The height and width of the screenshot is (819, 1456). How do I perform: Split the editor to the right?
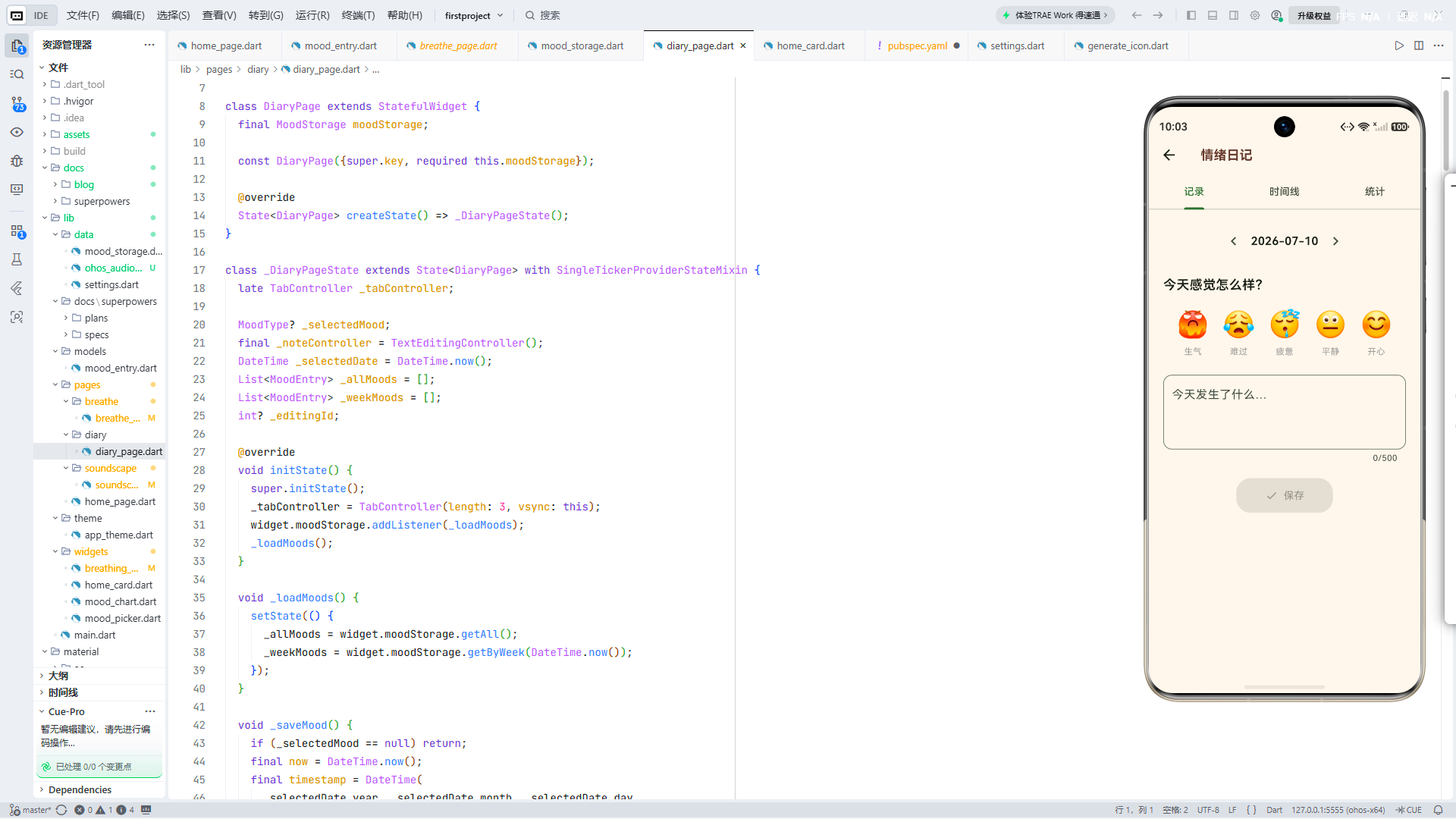[x=1419, y=45]
